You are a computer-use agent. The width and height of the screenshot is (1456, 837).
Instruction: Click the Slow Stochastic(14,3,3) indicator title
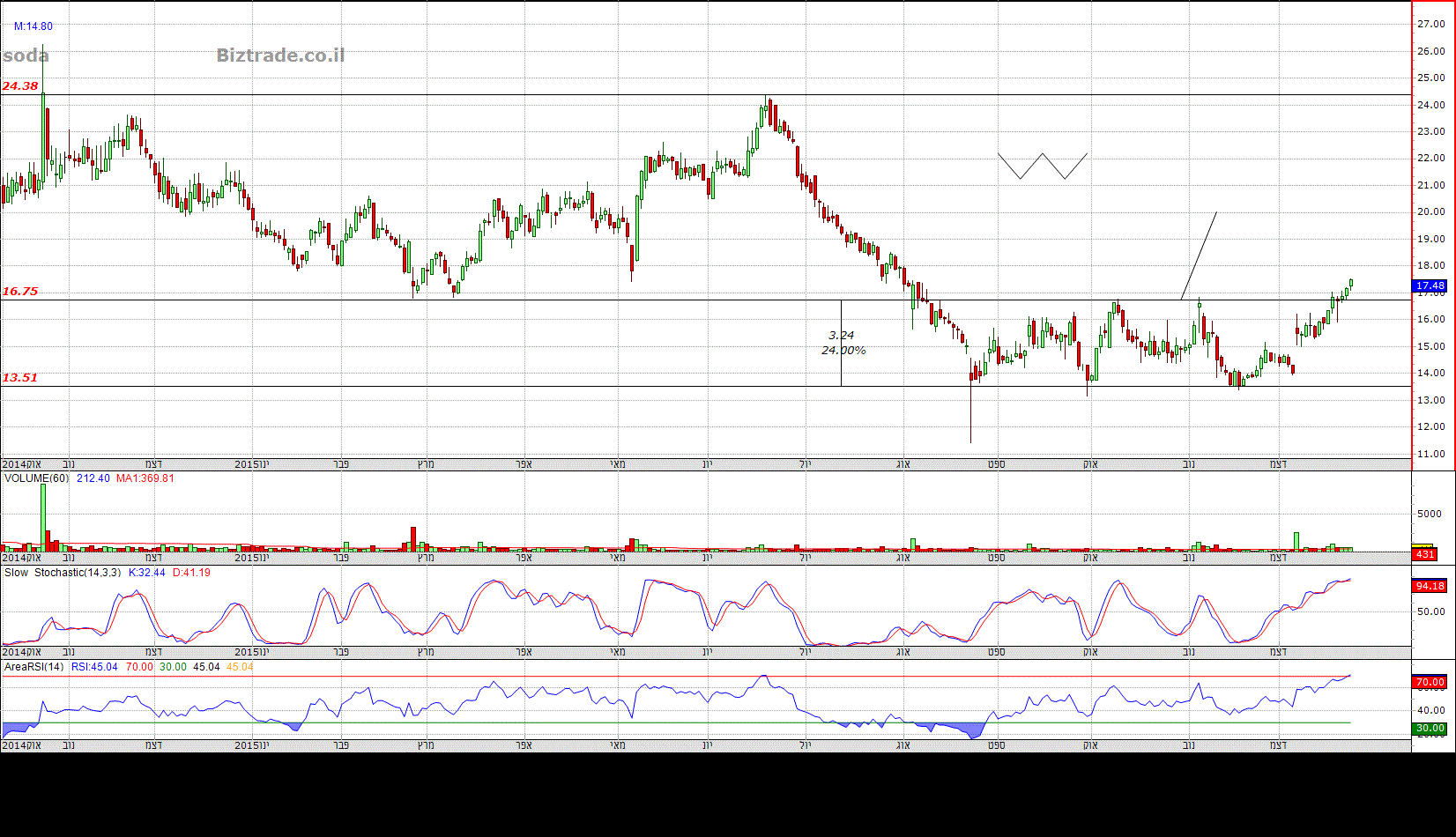(63, 573)
